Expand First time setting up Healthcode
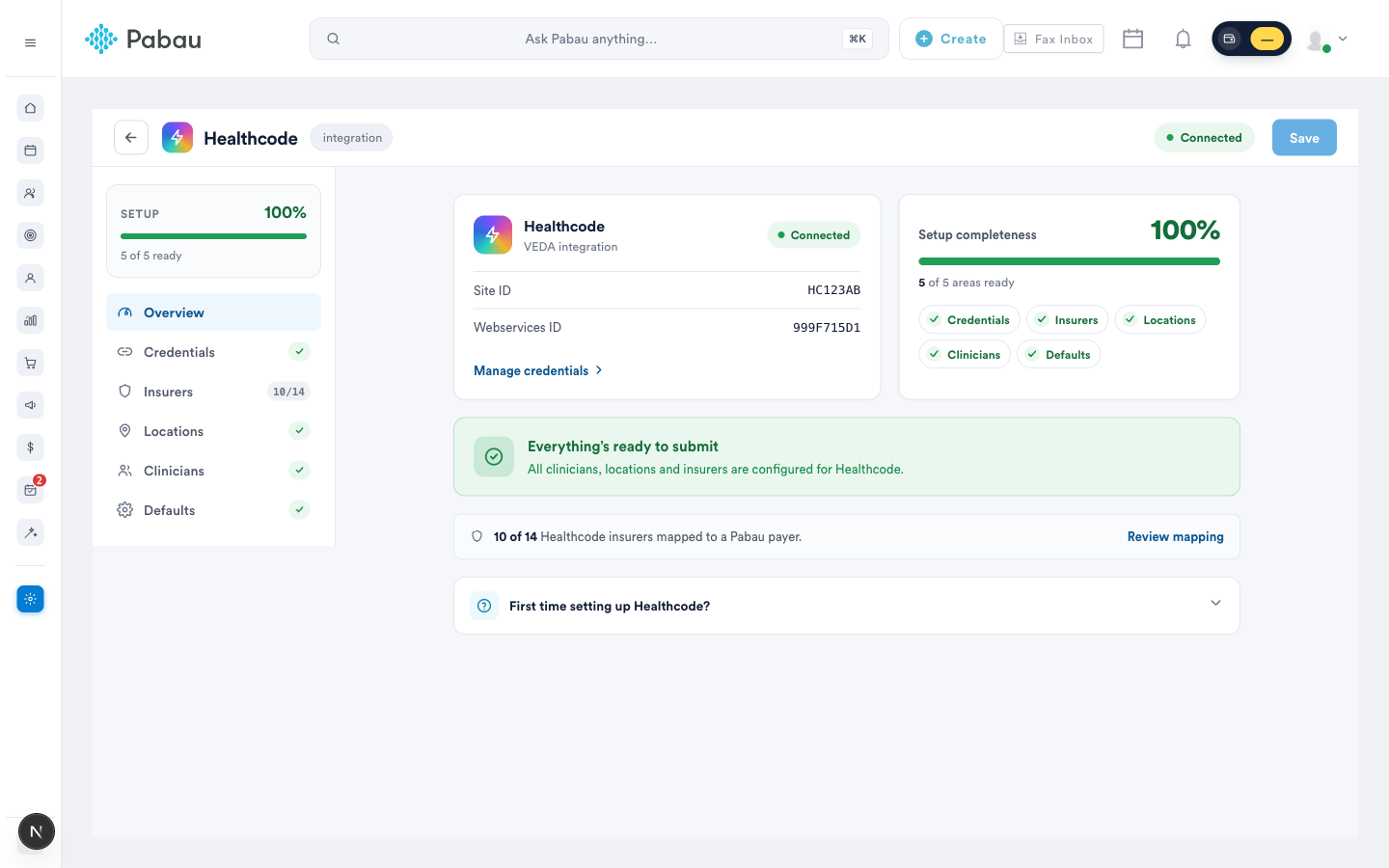This screenshot has width=1389, height=868. click(847, 606)
